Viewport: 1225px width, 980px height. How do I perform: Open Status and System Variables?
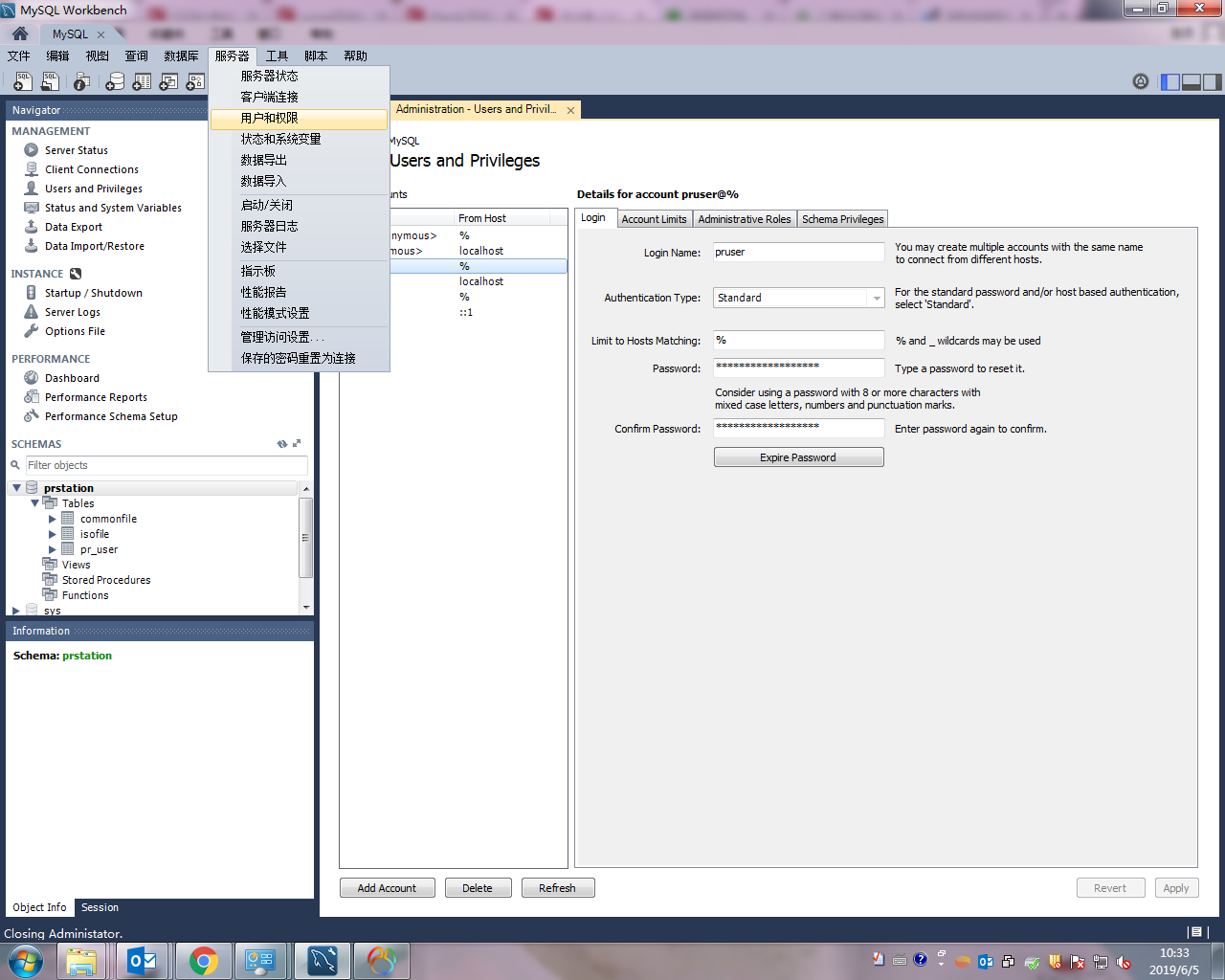pyautogui.click(x=113, y=208)
